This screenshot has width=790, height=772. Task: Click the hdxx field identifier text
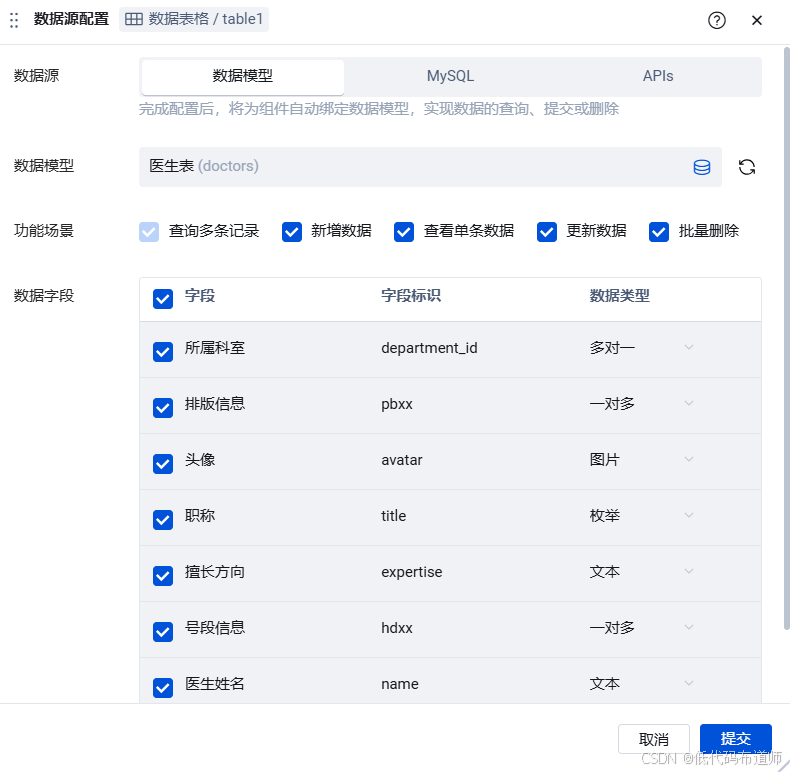point(397,628)
